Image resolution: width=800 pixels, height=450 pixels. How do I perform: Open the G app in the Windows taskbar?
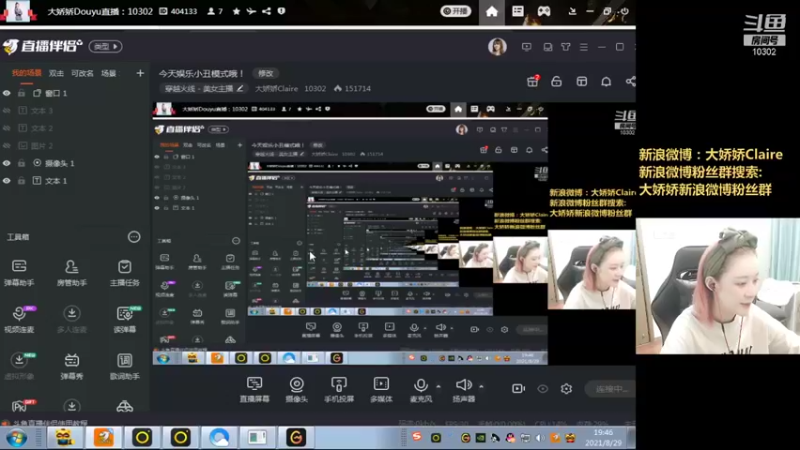coord(296,437)
